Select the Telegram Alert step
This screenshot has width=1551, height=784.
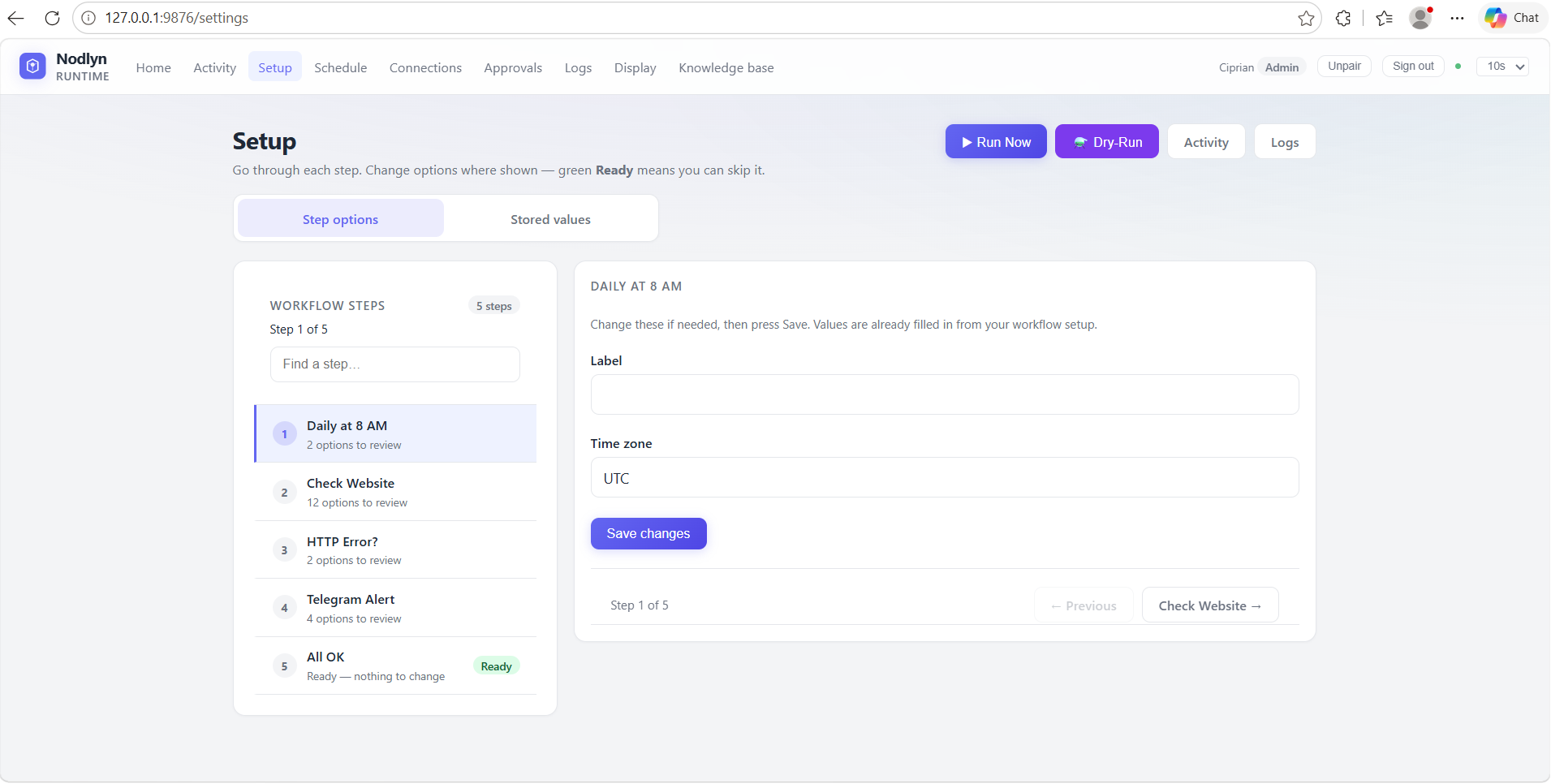(395, 608)
